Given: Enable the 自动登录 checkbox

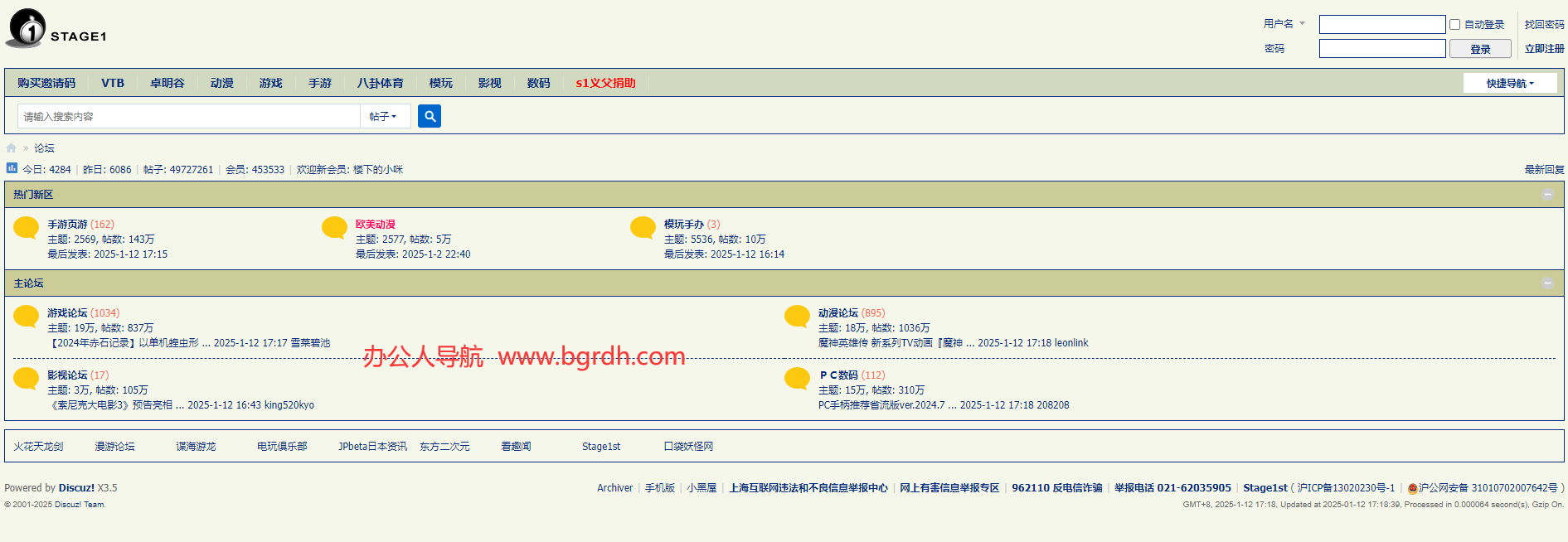Looking at the screenshot, I should 1454,25.
